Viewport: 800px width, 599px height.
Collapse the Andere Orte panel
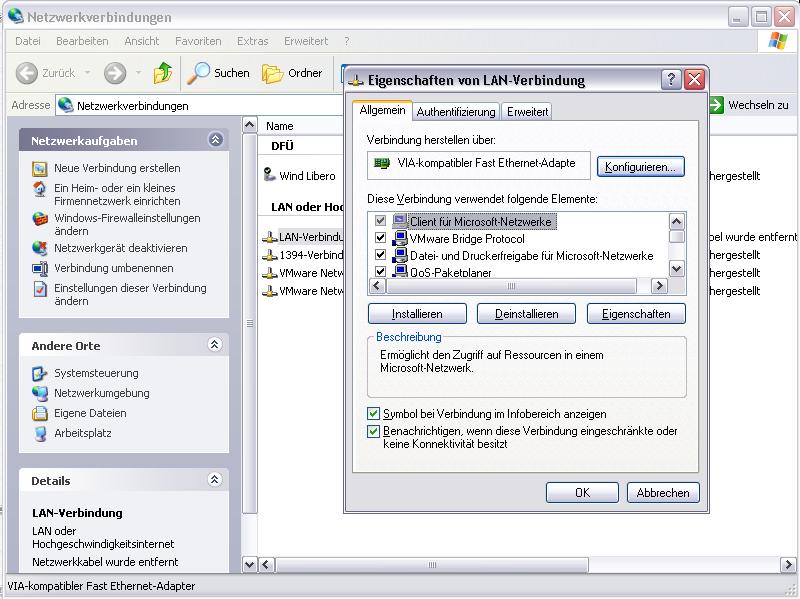pos(214,345)
